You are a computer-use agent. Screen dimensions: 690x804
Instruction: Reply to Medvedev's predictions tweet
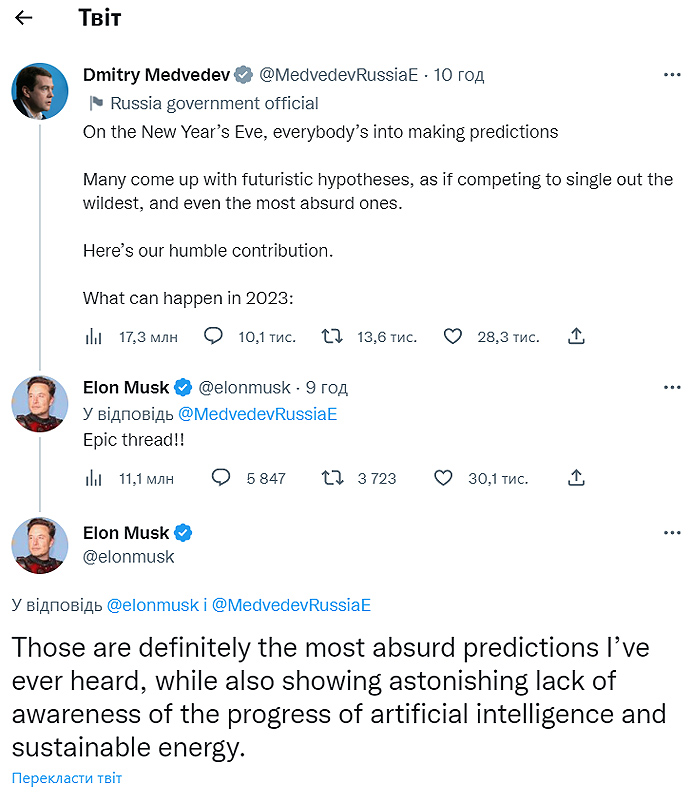coord(213,337)
